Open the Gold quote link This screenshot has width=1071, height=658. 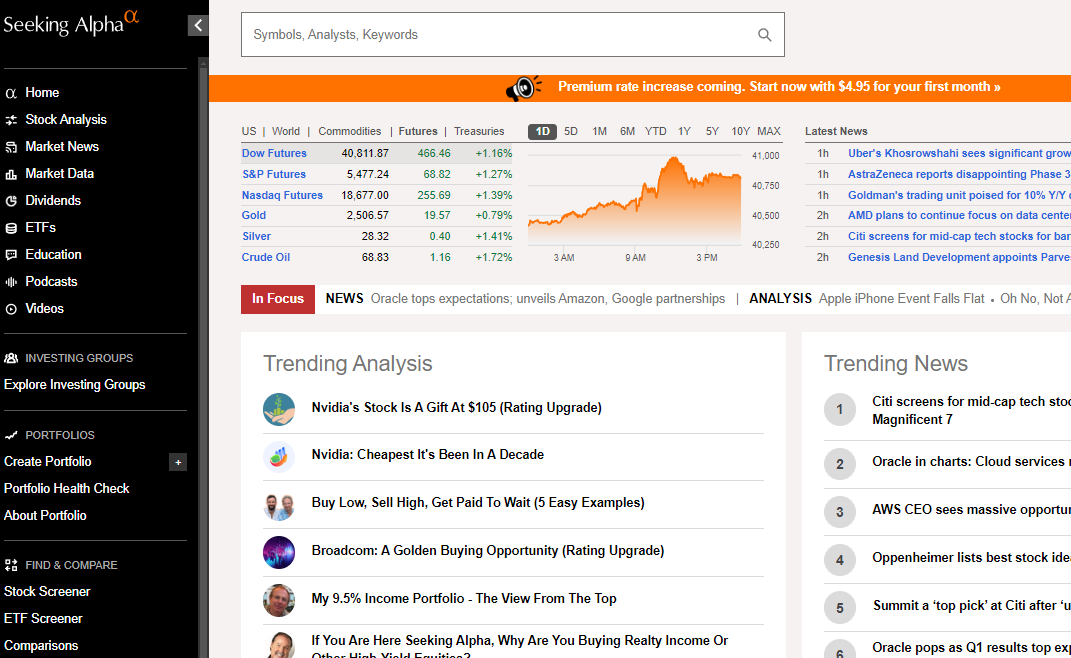(253, 215)
